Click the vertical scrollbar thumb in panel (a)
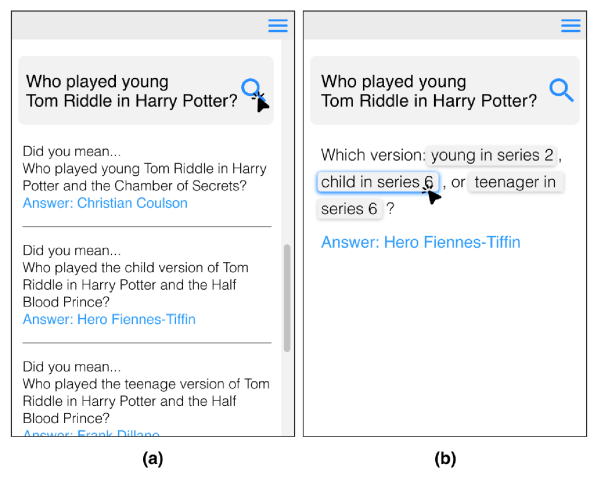 click(287, 298)
